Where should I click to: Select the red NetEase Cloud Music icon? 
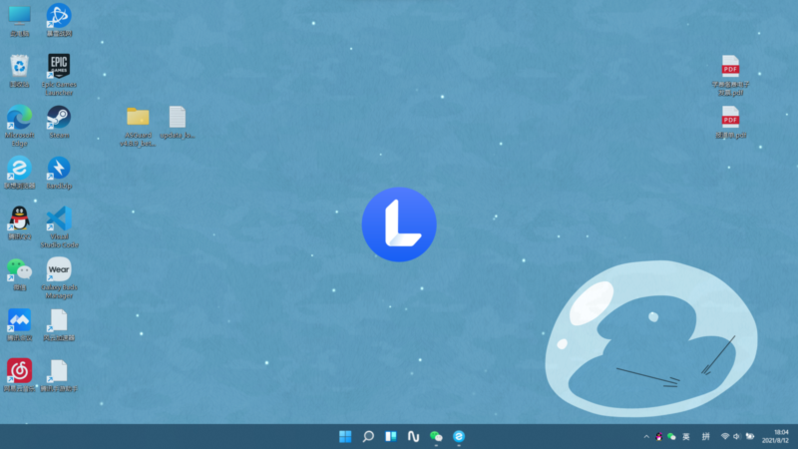coord(19,370)
